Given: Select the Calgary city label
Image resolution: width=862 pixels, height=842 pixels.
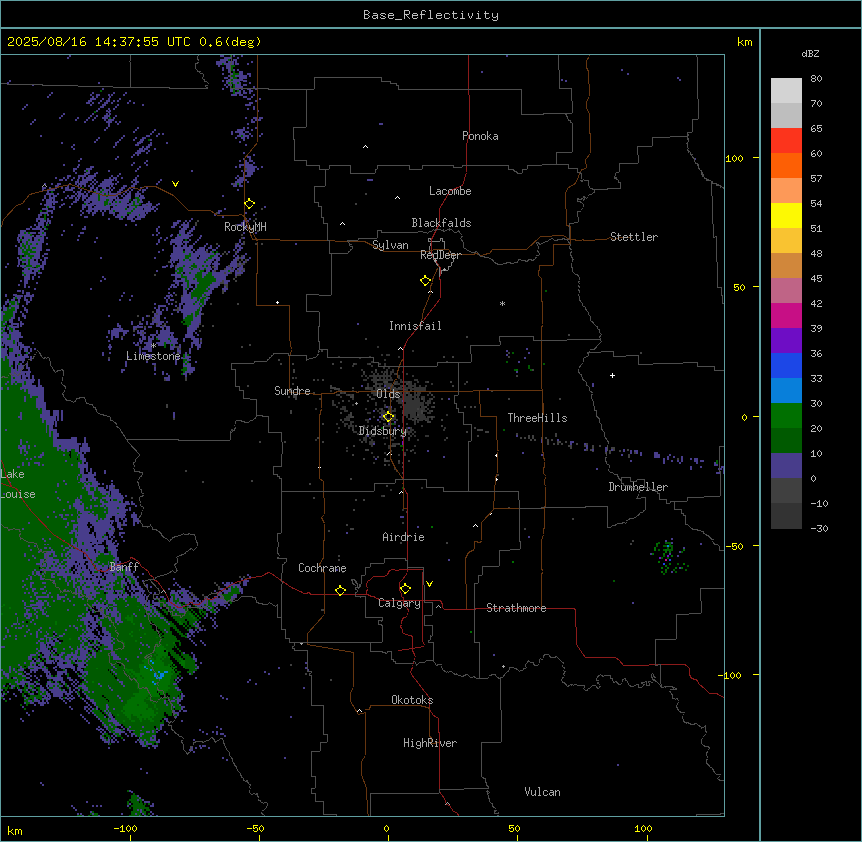Looking at the screenshot, I should (x=399, y=603).
